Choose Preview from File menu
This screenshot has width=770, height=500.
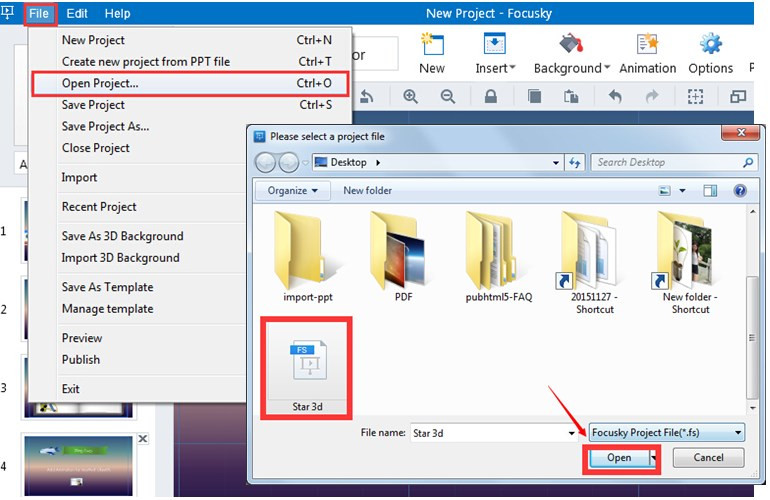tap(82, 338)
